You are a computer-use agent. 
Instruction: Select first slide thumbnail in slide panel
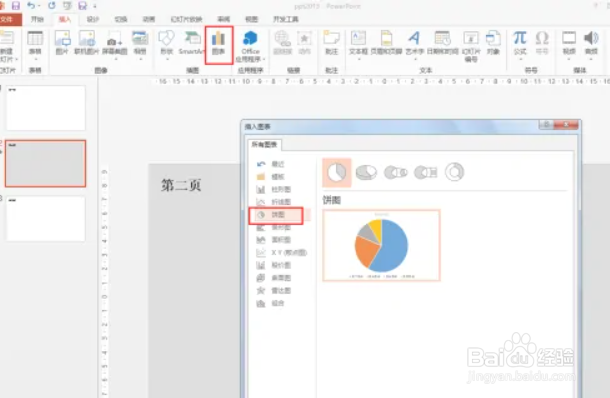46,108
